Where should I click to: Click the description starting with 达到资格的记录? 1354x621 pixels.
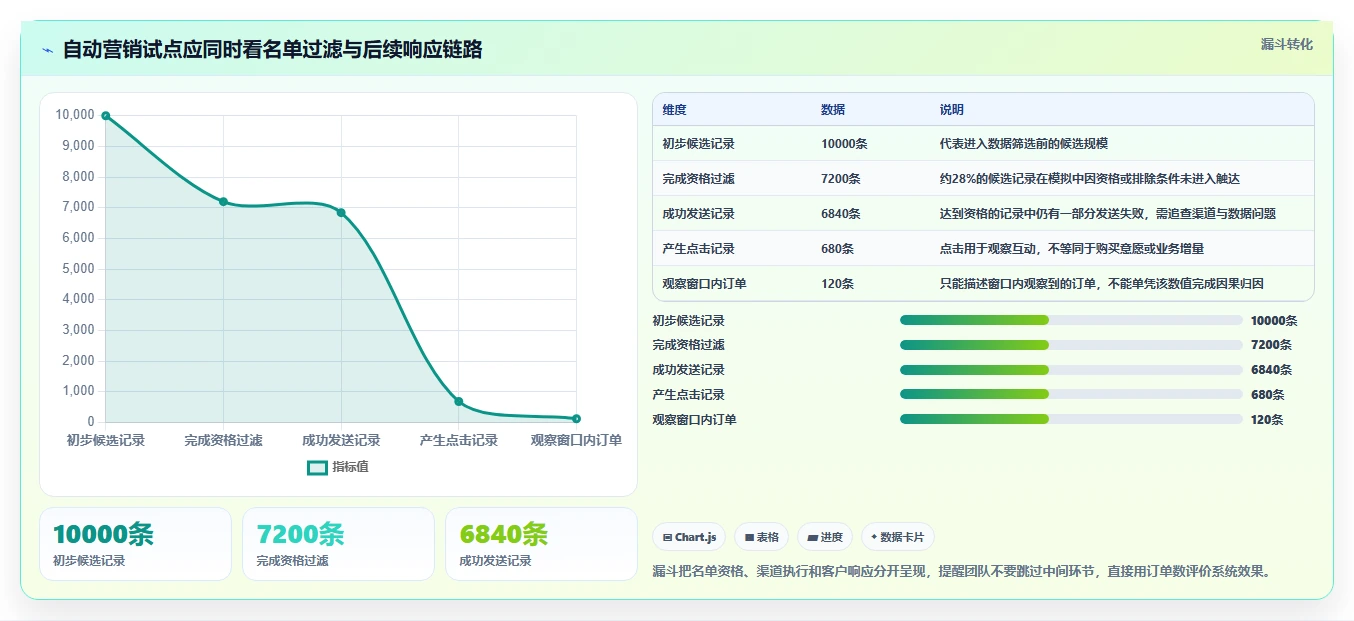[x=1108, y=214]
